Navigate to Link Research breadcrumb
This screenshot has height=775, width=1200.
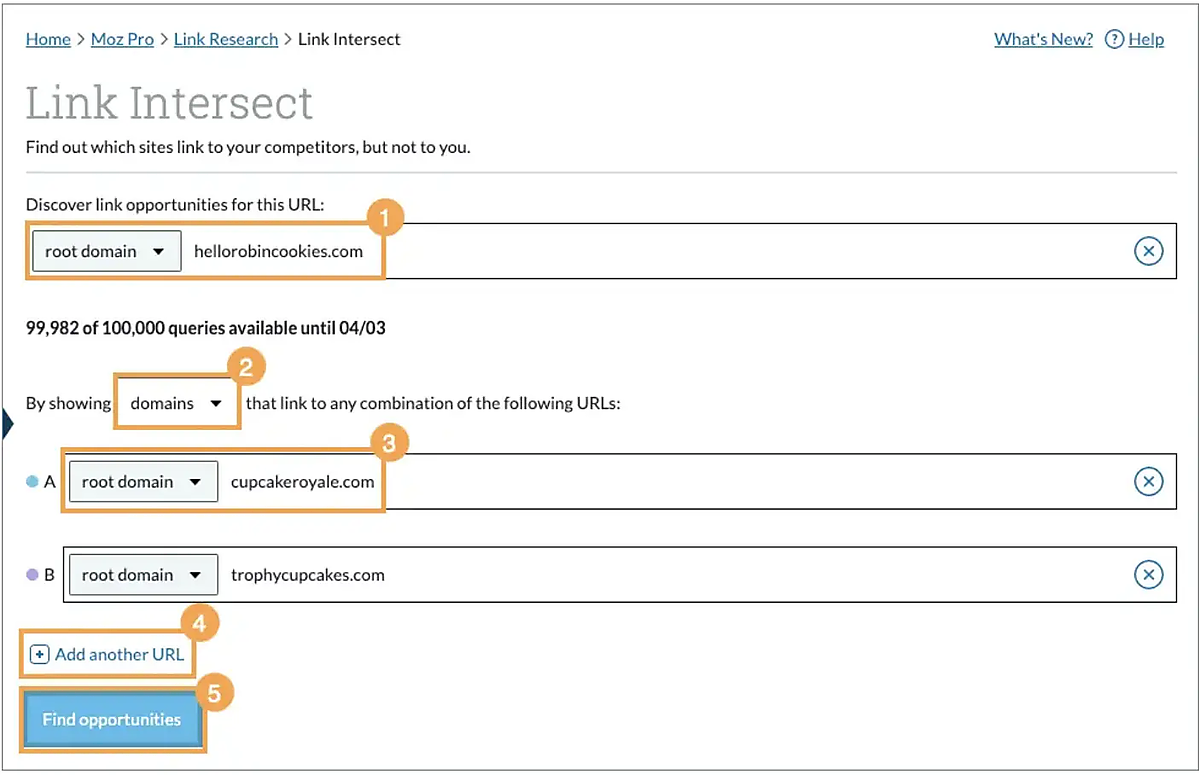point(226,39)
